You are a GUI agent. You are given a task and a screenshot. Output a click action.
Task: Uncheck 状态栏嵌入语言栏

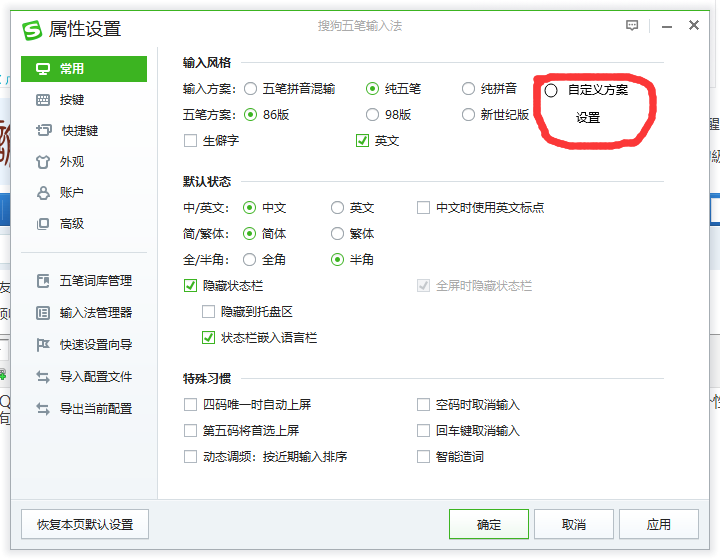(x=208, y=338)
